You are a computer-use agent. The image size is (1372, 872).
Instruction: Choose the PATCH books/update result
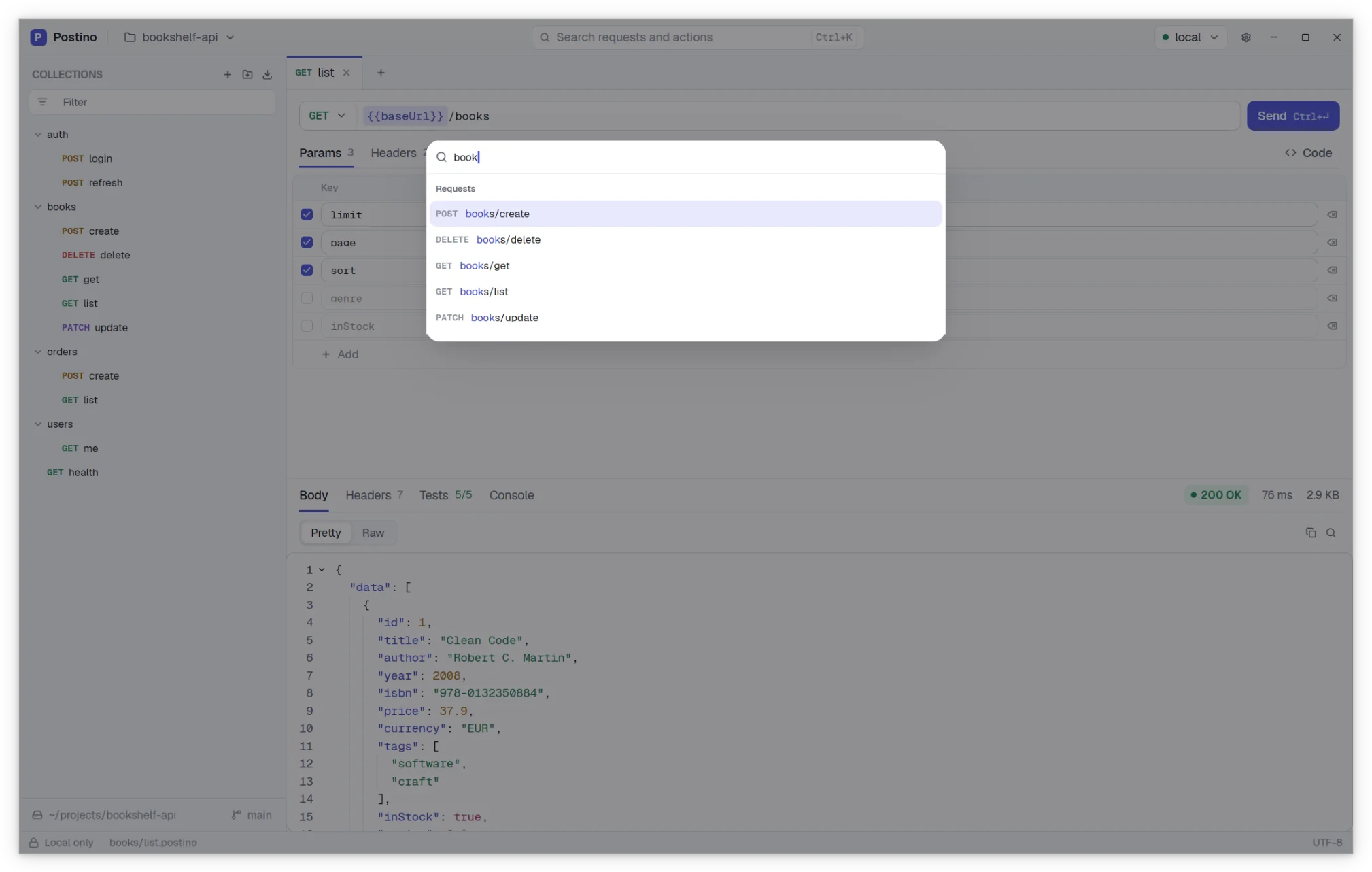tap(685, 318)
